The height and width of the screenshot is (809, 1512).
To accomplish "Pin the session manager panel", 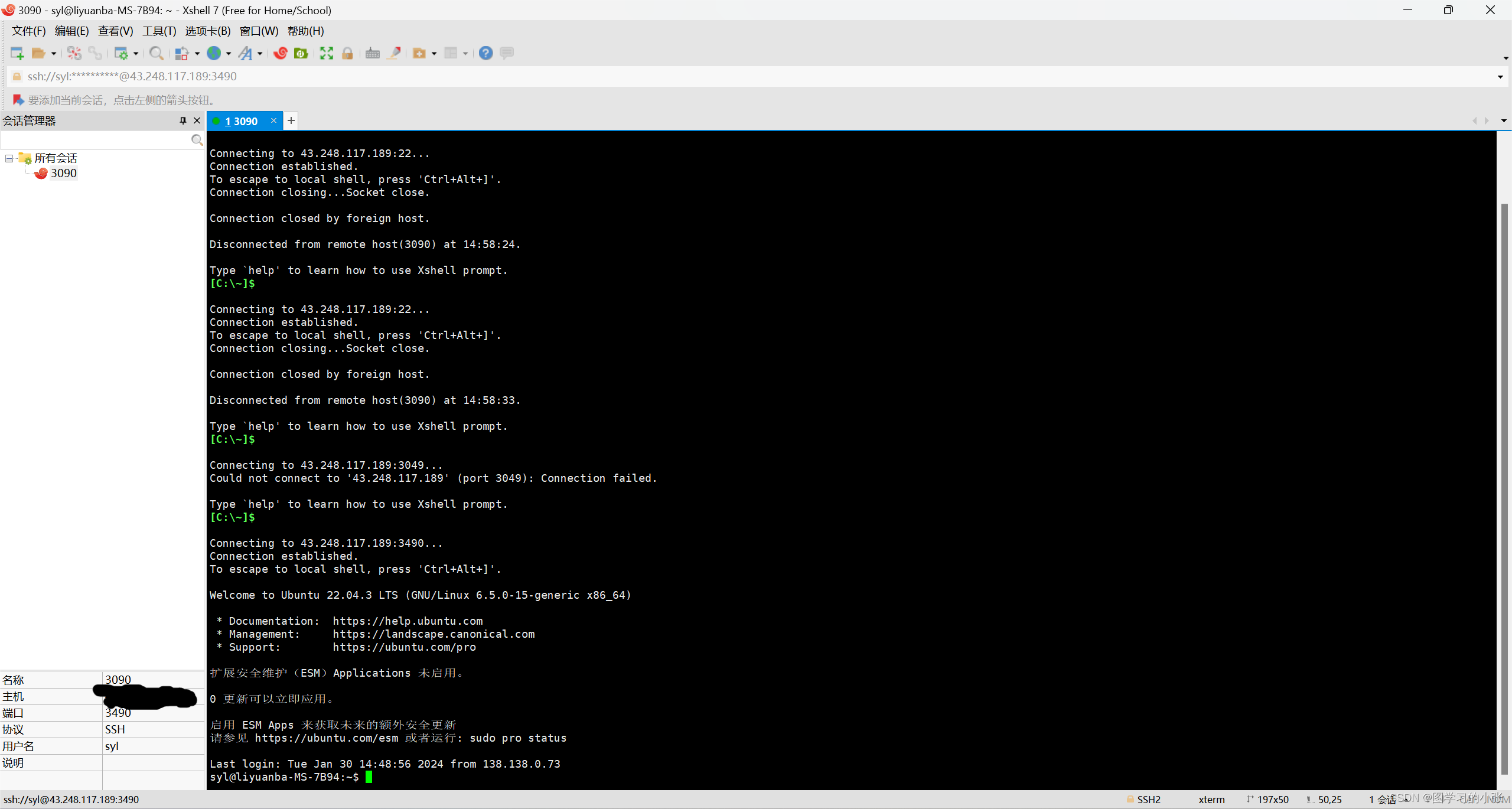I will click(x=183, y=120).
